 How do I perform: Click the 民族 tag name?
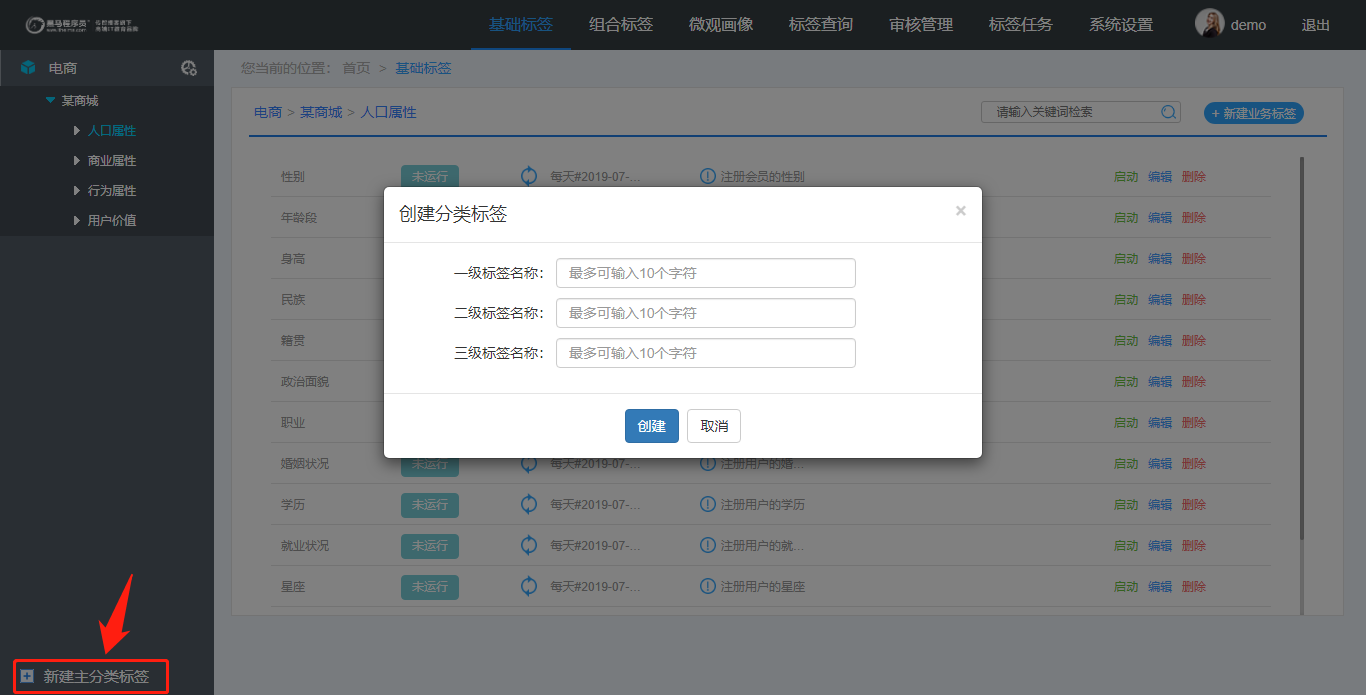[293, 299]
